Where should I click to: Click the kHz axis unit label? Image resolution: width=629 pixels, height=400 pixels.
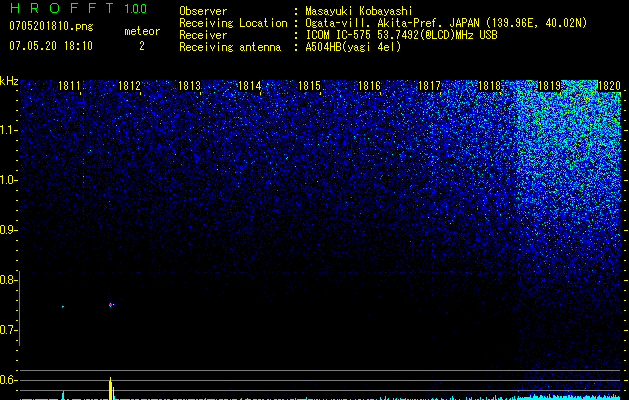click(x=9, y=81)
